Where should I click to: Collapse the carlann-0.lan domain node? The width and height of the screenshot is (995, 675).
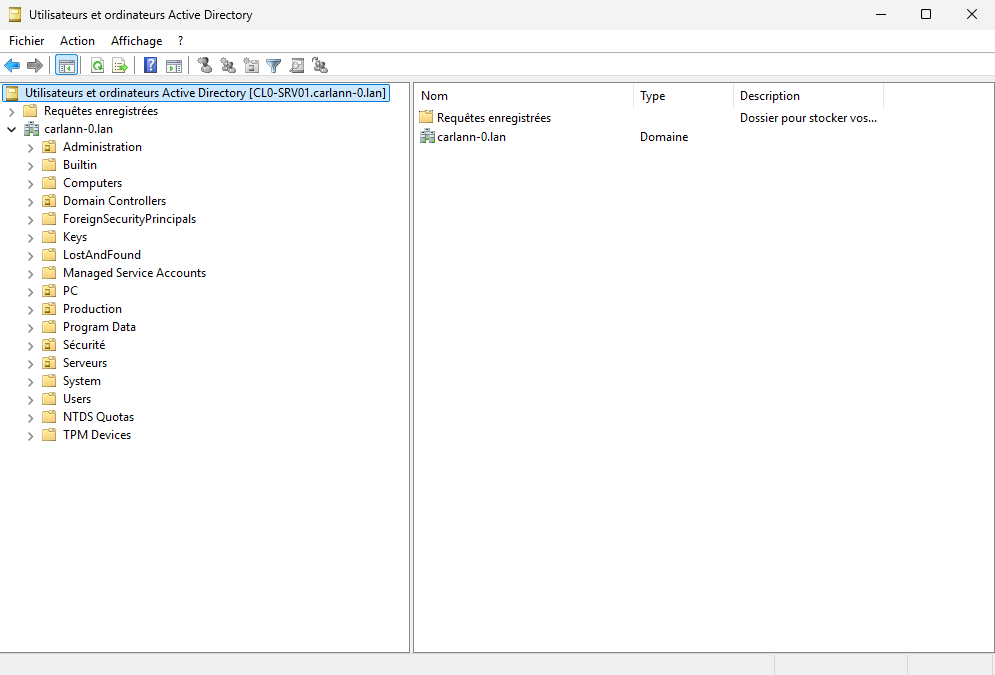click(x=11, y=129)
